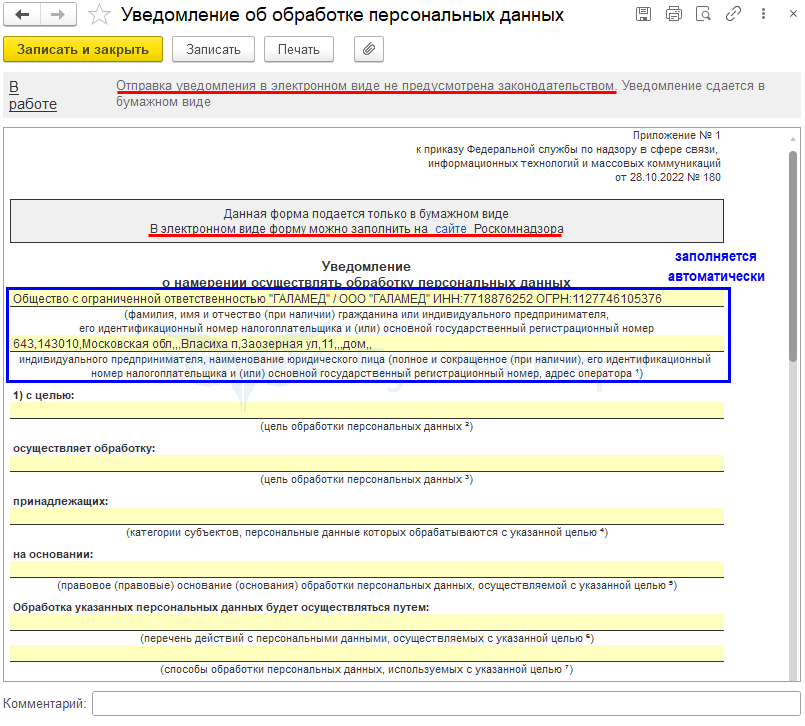
Task: Click the 'Записать' button
Action: click(x=213, y=49)
